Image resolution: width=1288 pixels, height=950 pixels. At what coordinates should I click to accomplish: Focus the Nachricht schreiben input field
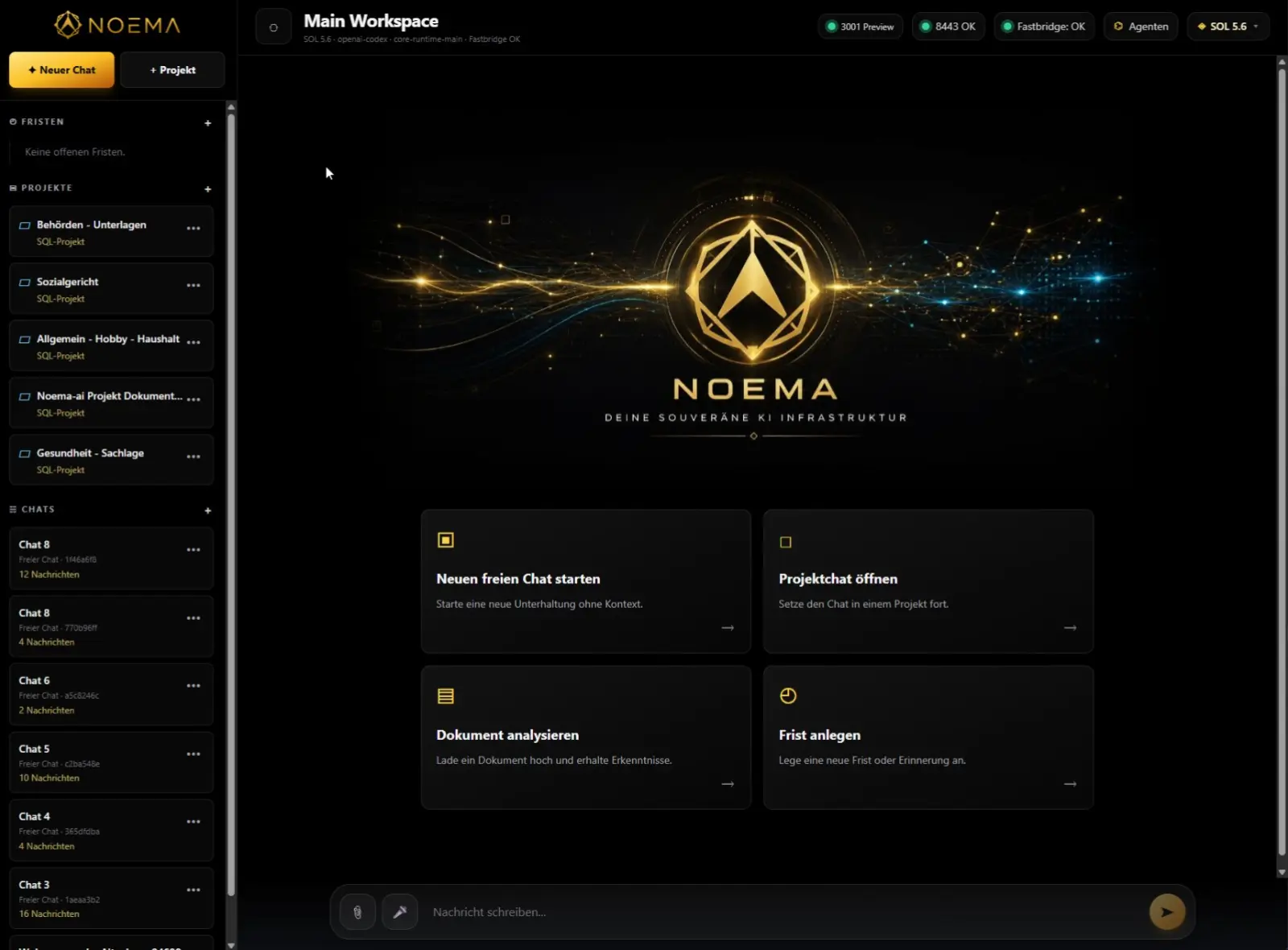click(785, 912)
